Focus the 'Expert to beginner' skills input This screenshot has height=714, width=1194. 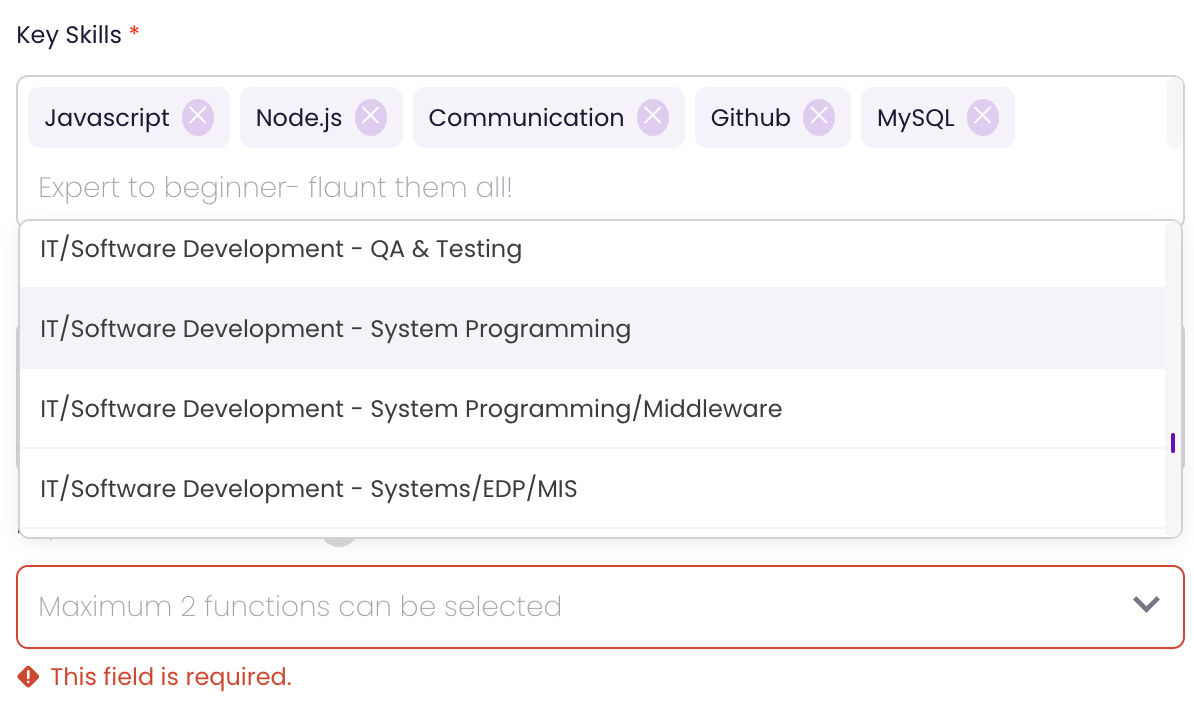[400, 188]
